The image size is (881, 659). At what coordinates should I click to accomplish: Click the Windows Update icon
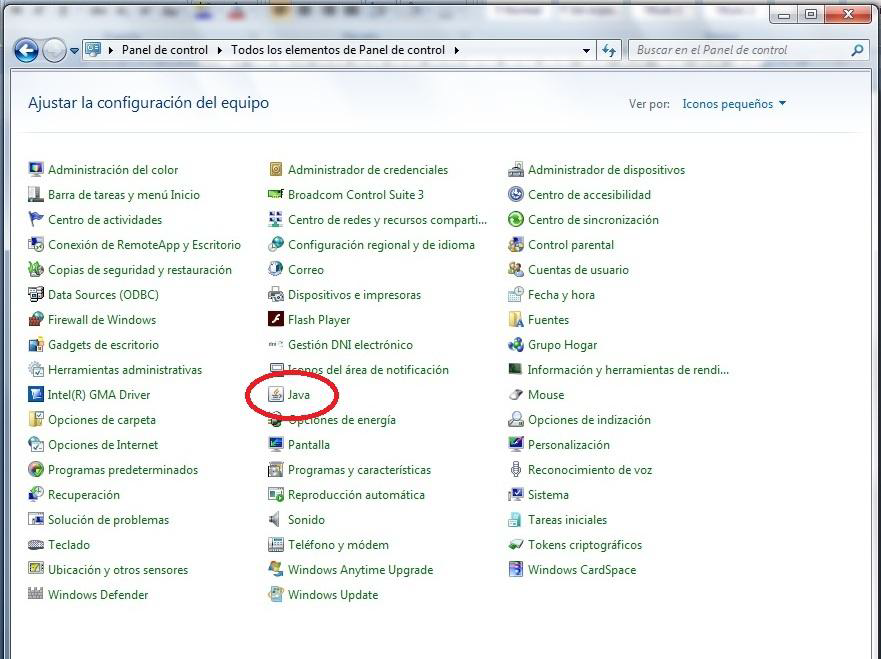[275, 594]
